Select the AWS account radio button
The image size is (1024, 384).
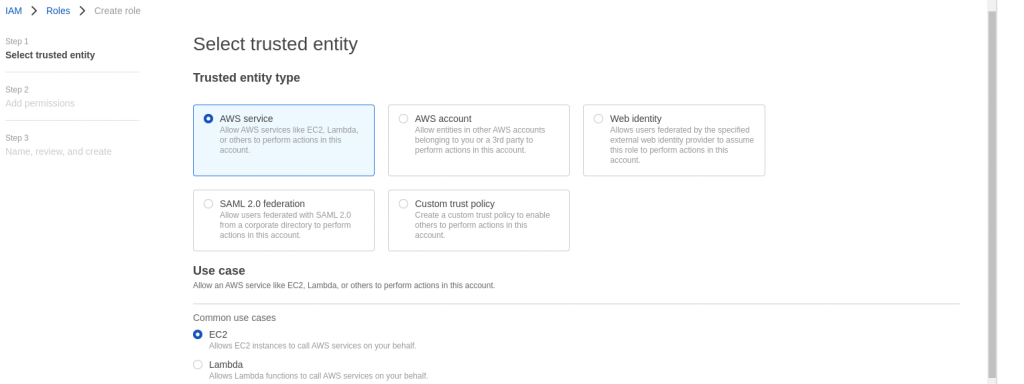404,119
